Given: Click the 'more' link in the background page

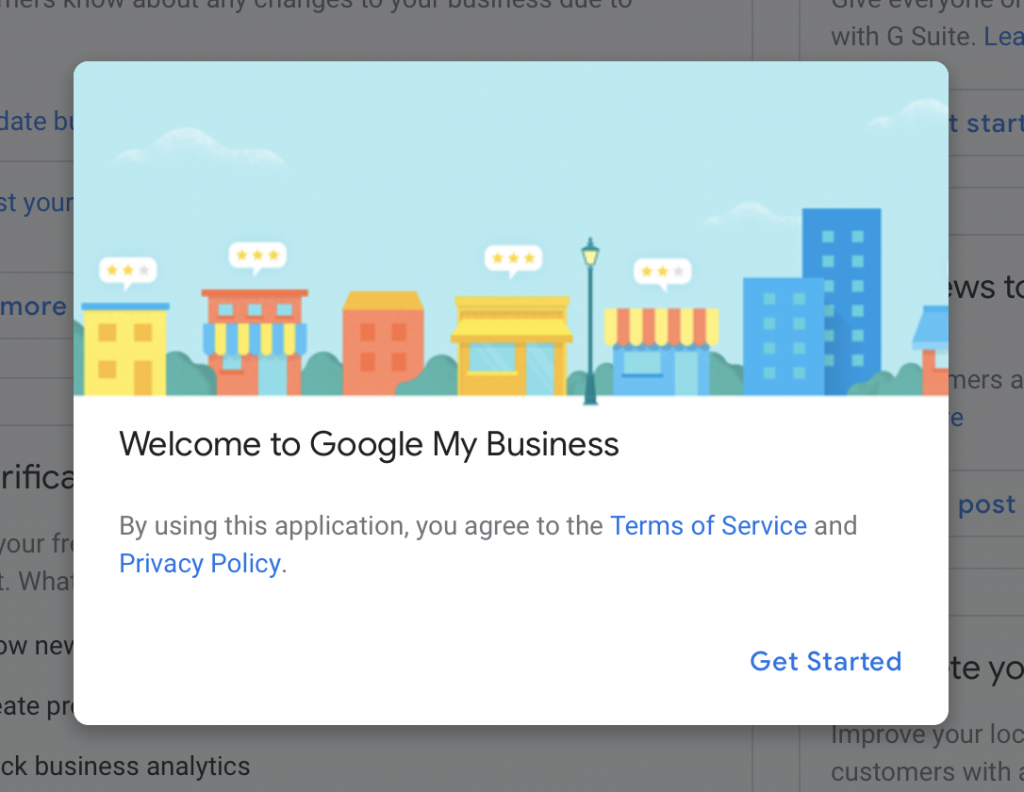Looking at the screenshot, I should [30, 306].
